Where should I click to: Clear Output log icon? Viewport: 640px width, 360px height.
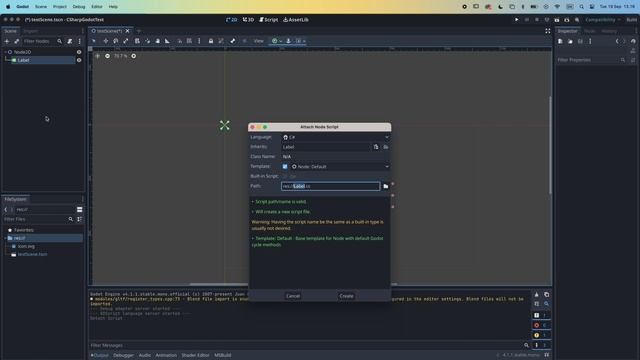536,294
